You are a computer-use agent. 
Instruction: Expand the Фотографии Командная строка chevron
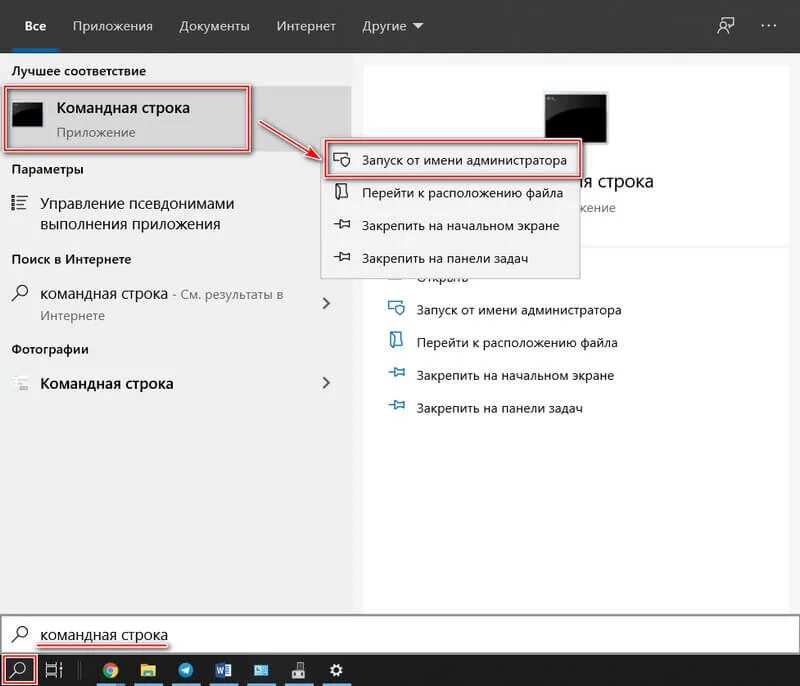click(x=327, y=383)
